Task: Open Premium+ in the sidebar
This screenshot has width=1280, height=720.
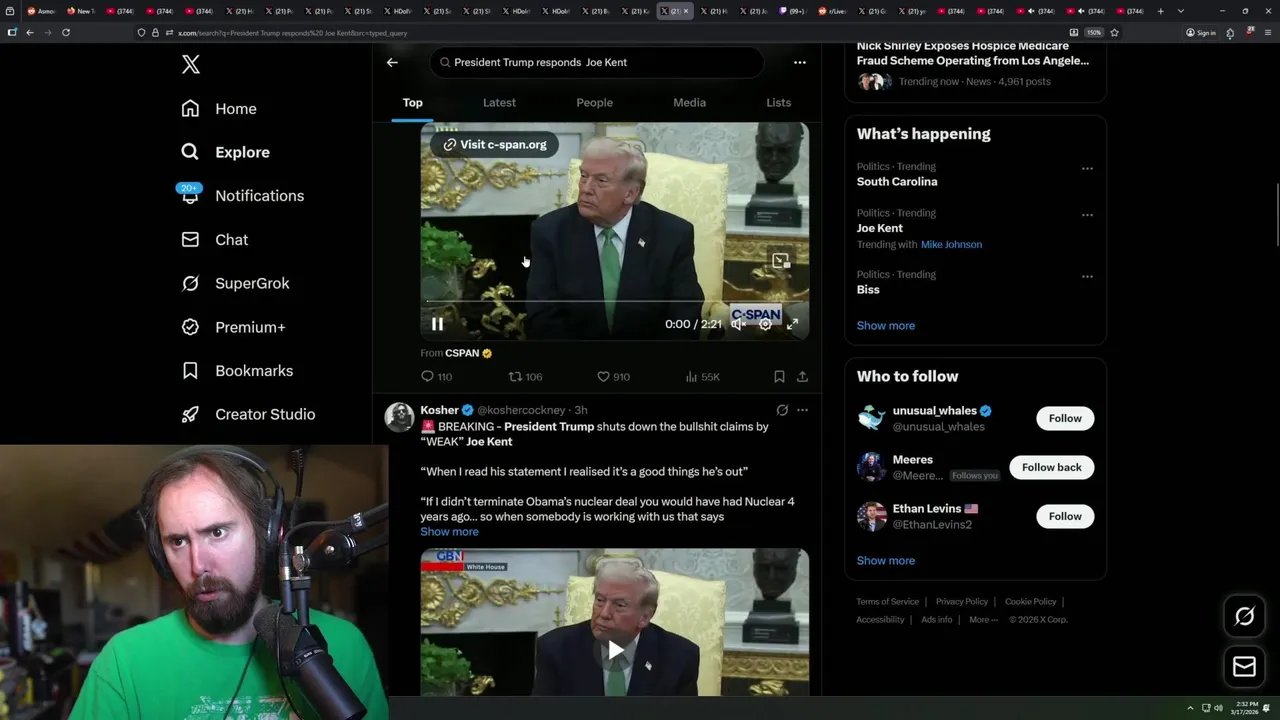Action: (233, 327)
